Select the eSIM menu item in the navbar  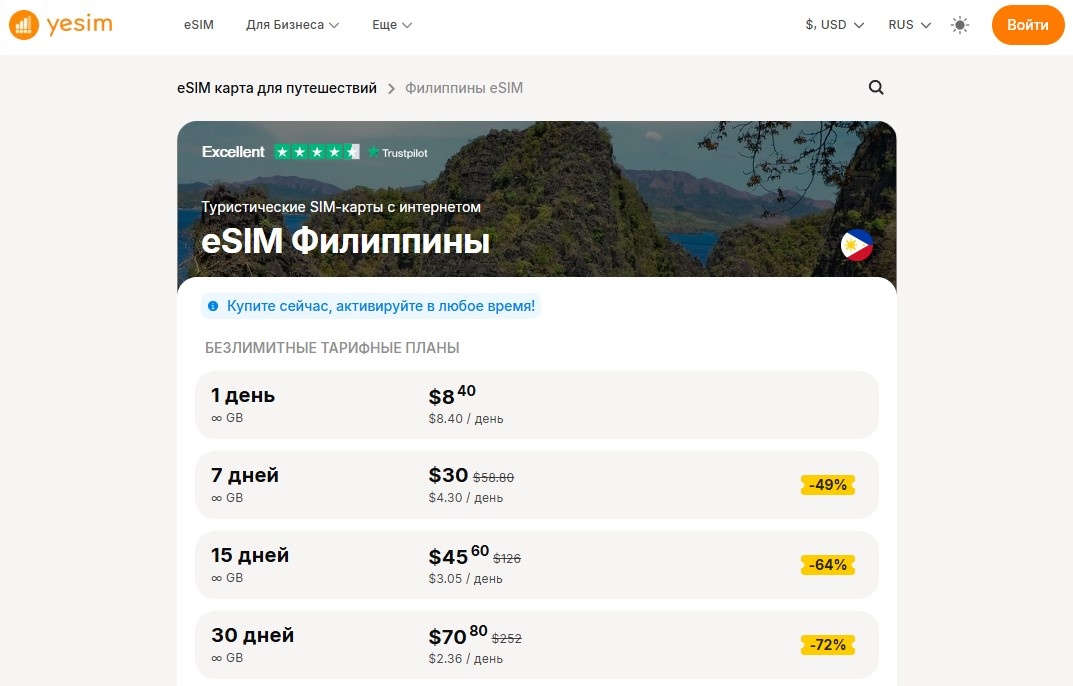[x=198, y=25]
